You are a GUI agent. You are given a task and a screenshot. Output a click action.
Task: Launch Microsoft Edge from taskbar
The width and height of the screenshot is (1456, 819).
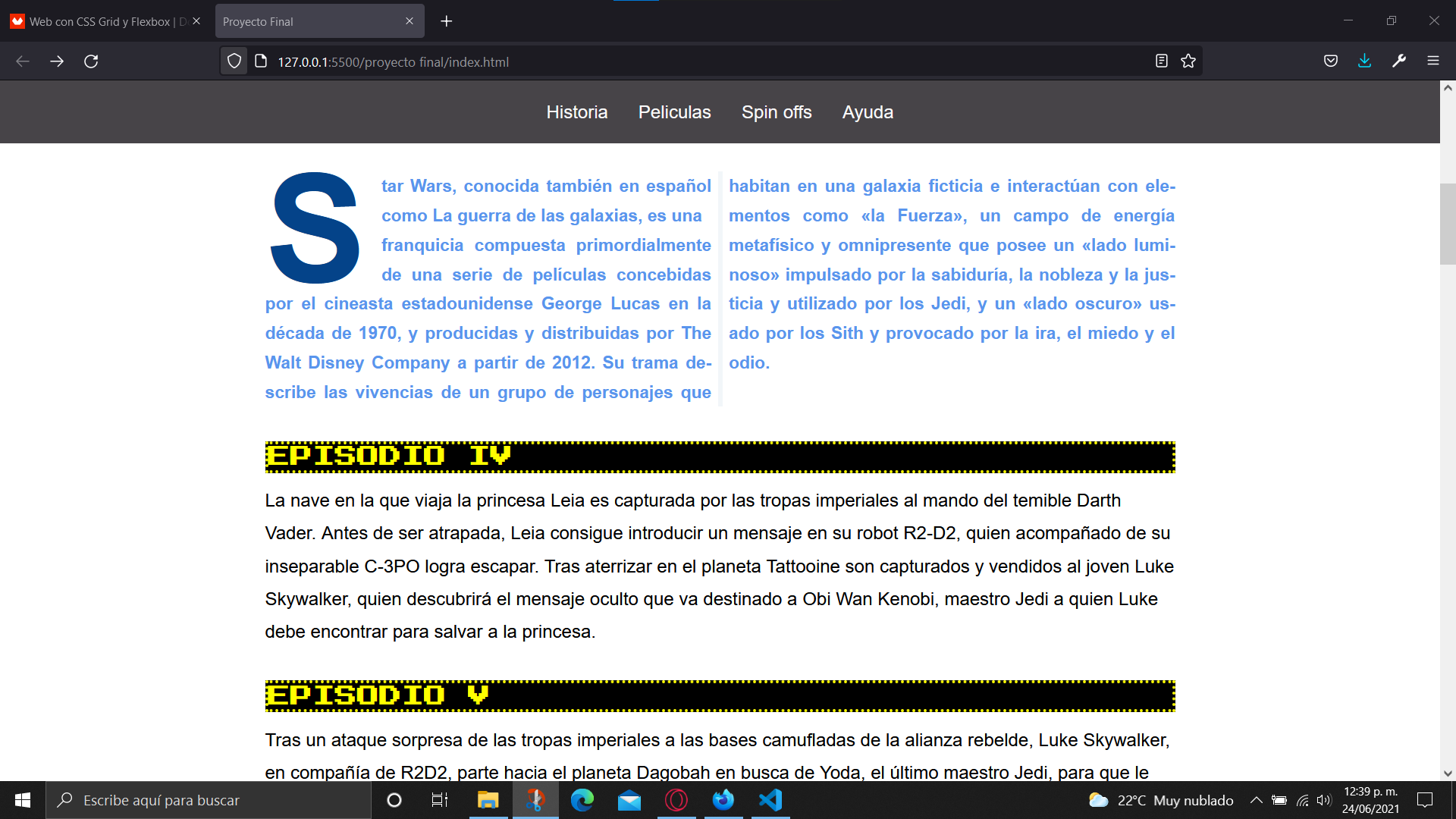[x=582, y=800]
